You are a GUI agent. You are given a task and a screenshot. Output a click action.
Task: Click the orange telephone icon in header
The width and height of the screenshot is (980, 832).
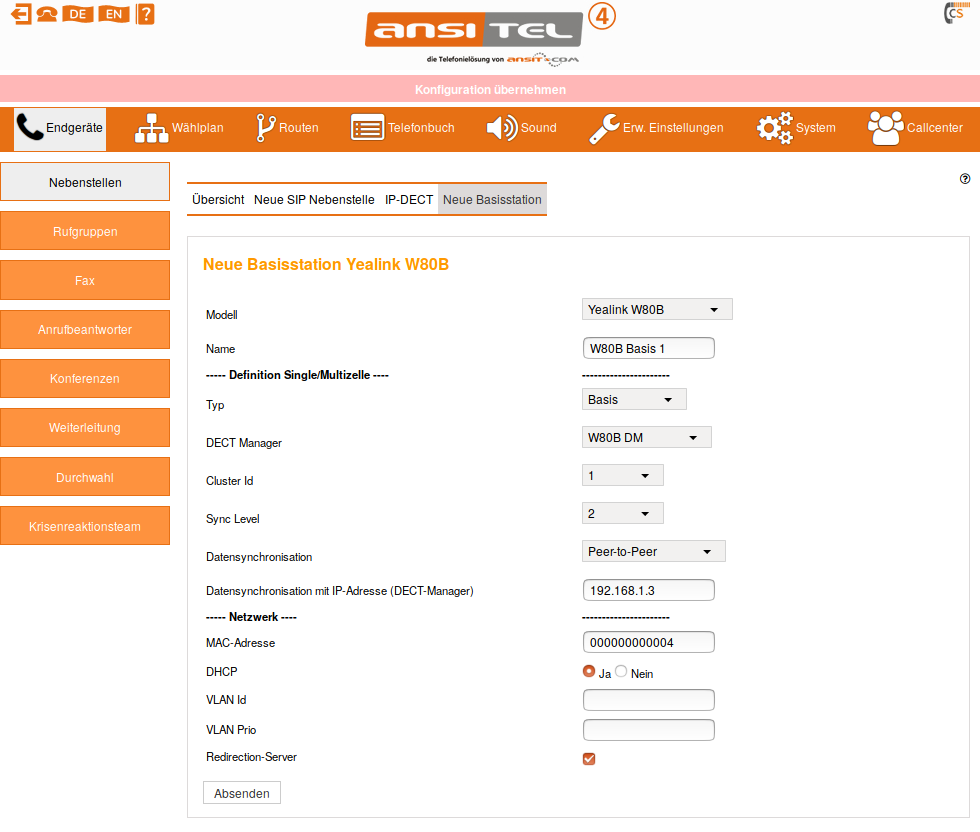(47, 14)
